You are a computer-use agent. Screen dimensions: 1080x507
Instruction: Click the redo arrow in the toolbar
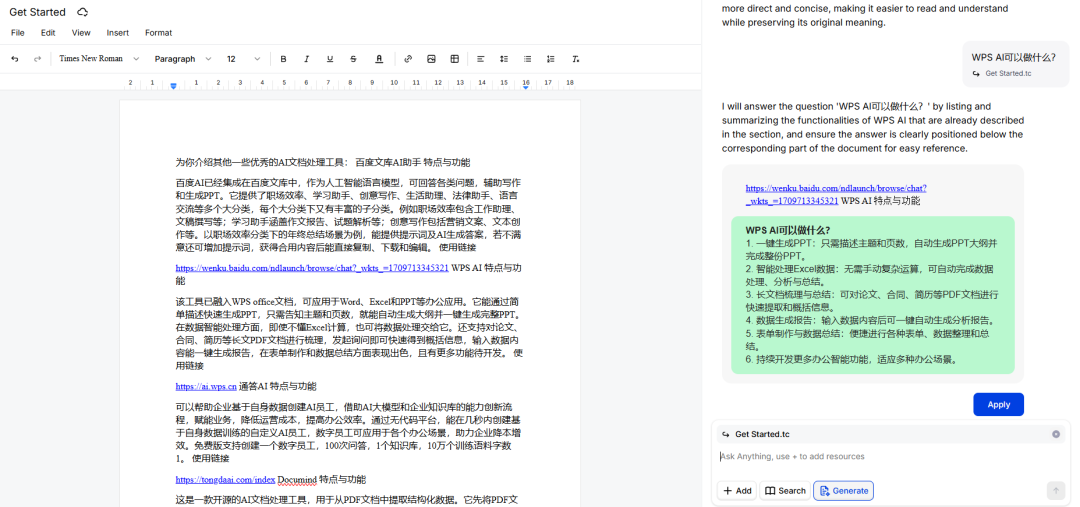coord(37,59)
